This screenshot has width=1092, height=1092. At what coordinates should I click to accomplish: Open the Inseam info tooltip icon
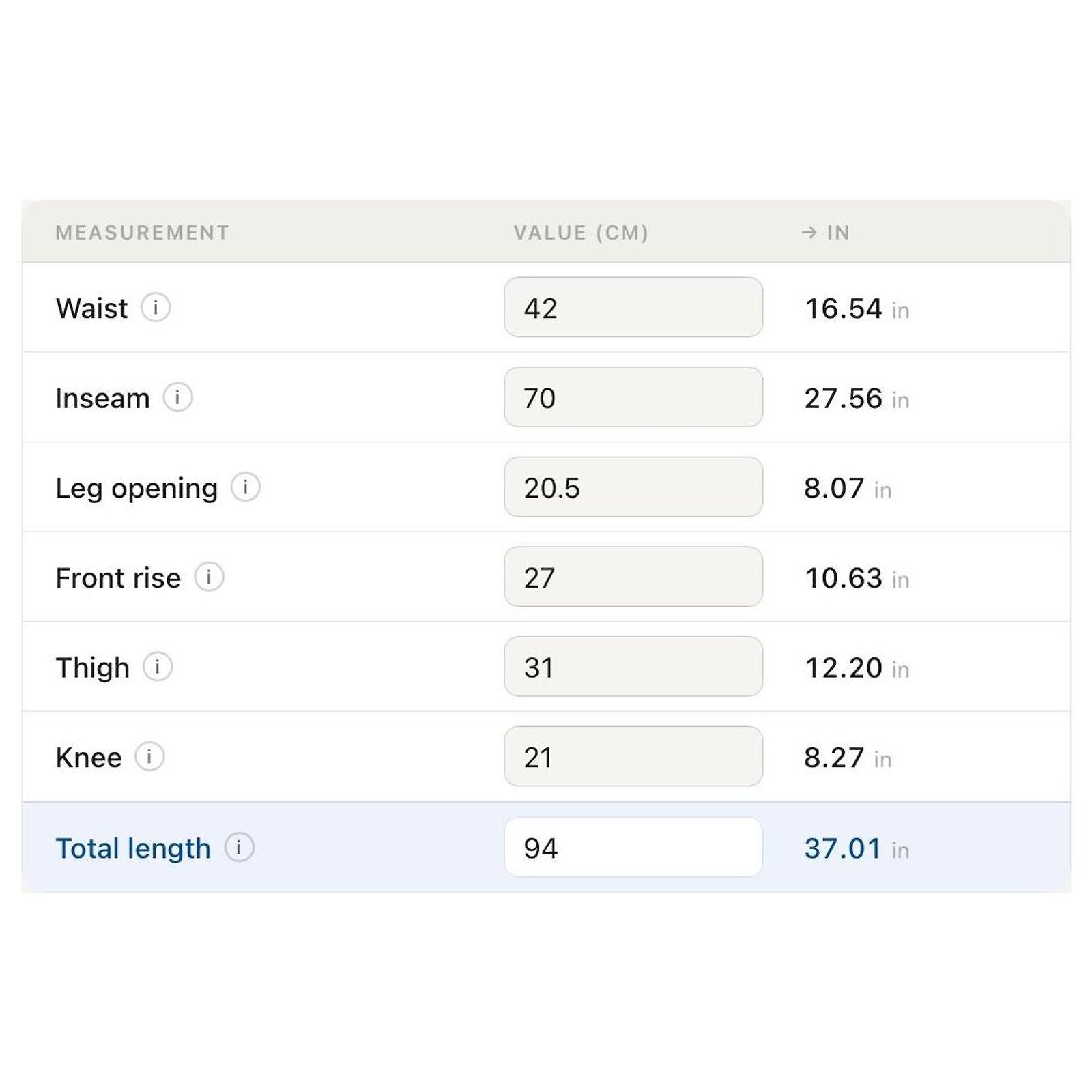coord(177,397)
